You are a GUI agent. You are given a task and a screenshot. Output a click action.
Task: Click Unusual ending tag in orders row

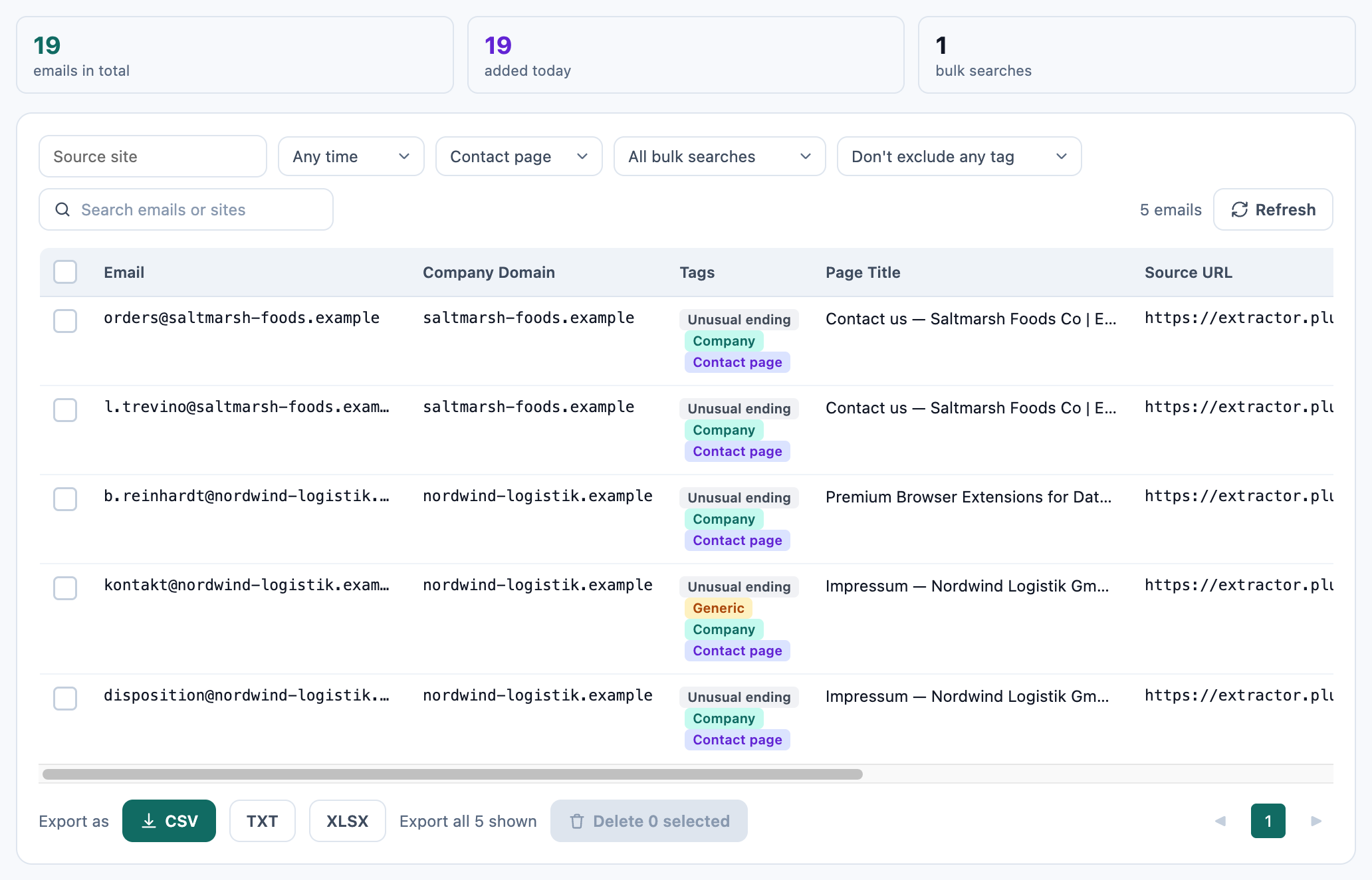click(x=739, y=320)
